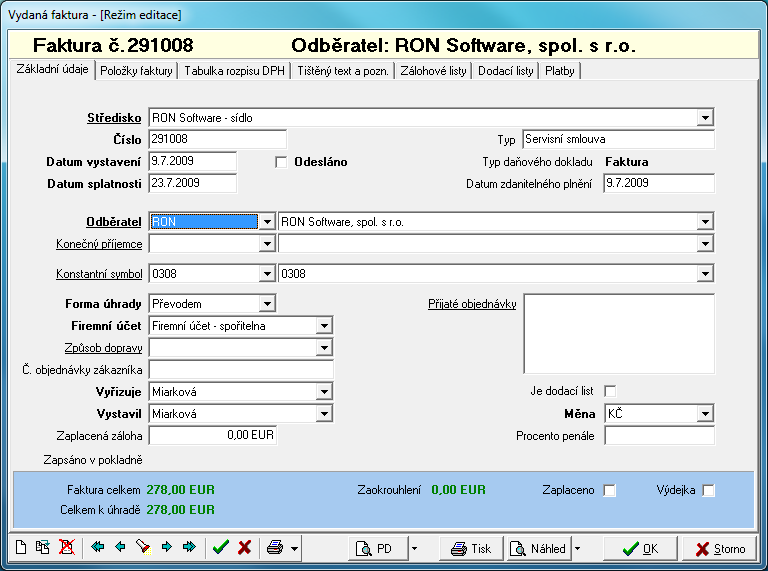This screenshot has width=768, height=571.
Task: Expand the Měna currency dropdown
Action: [705, 414]
